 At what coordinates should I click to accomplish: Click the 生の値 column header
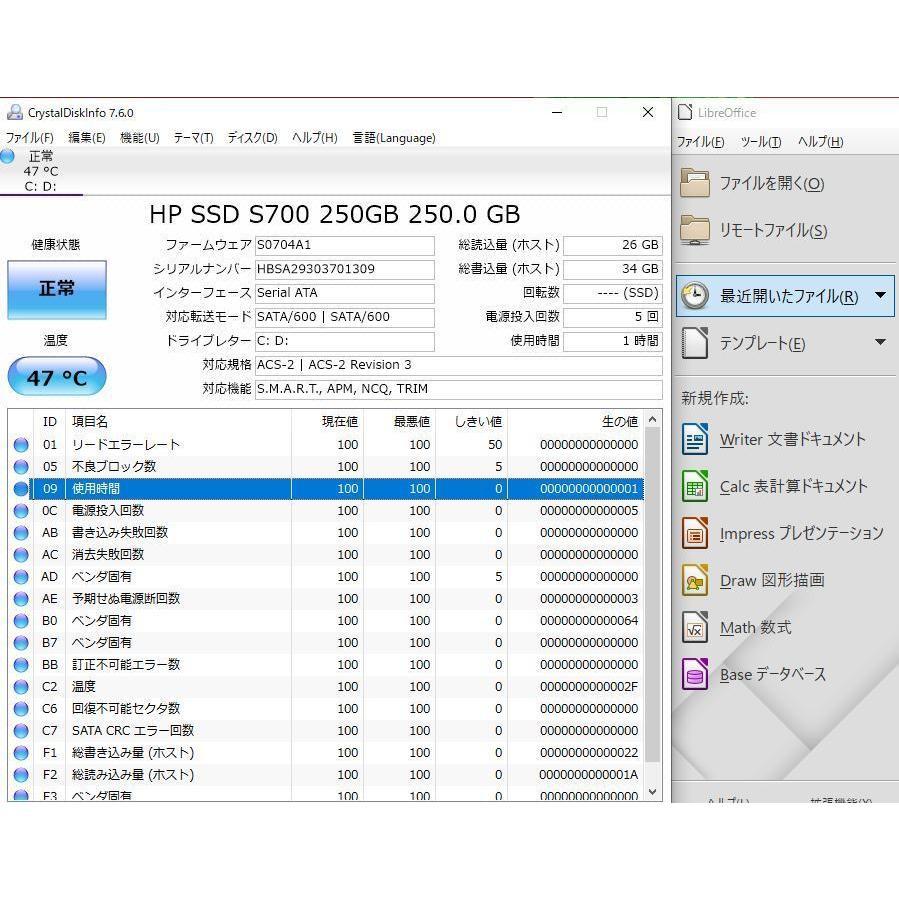coord(576,421)
